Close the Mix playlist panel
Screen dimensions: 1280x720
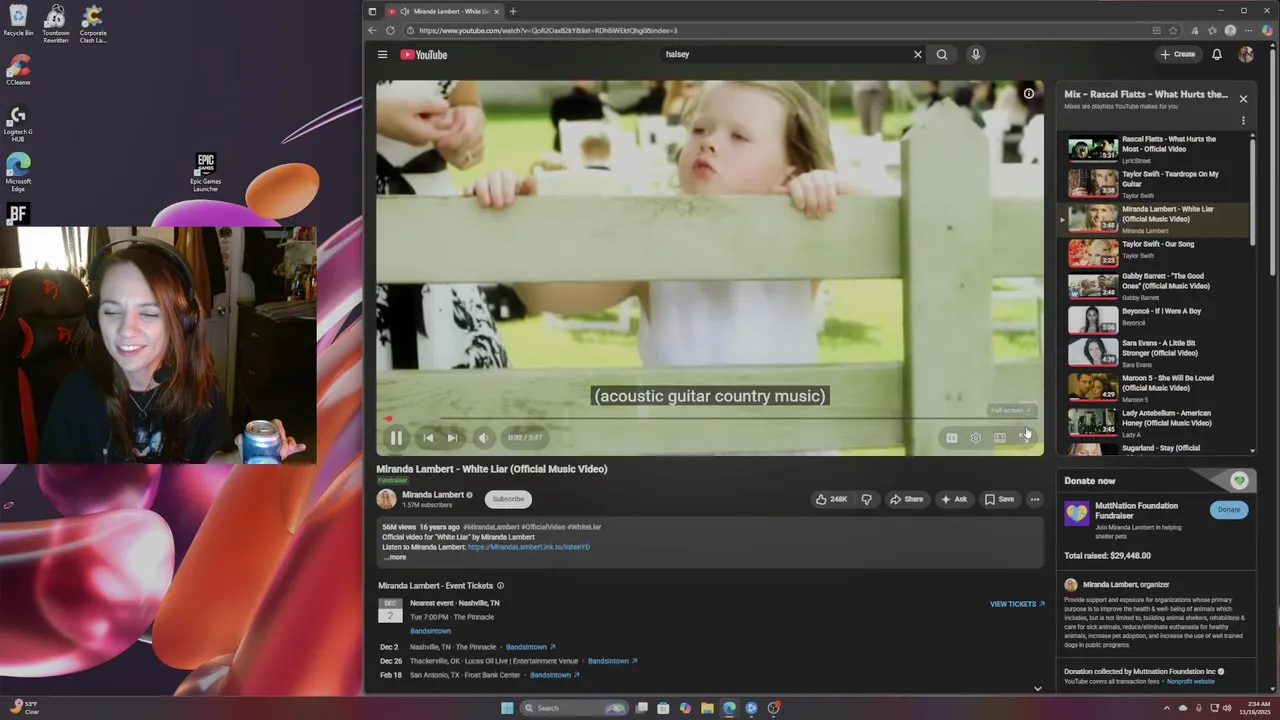click(x=1243, y=99)
